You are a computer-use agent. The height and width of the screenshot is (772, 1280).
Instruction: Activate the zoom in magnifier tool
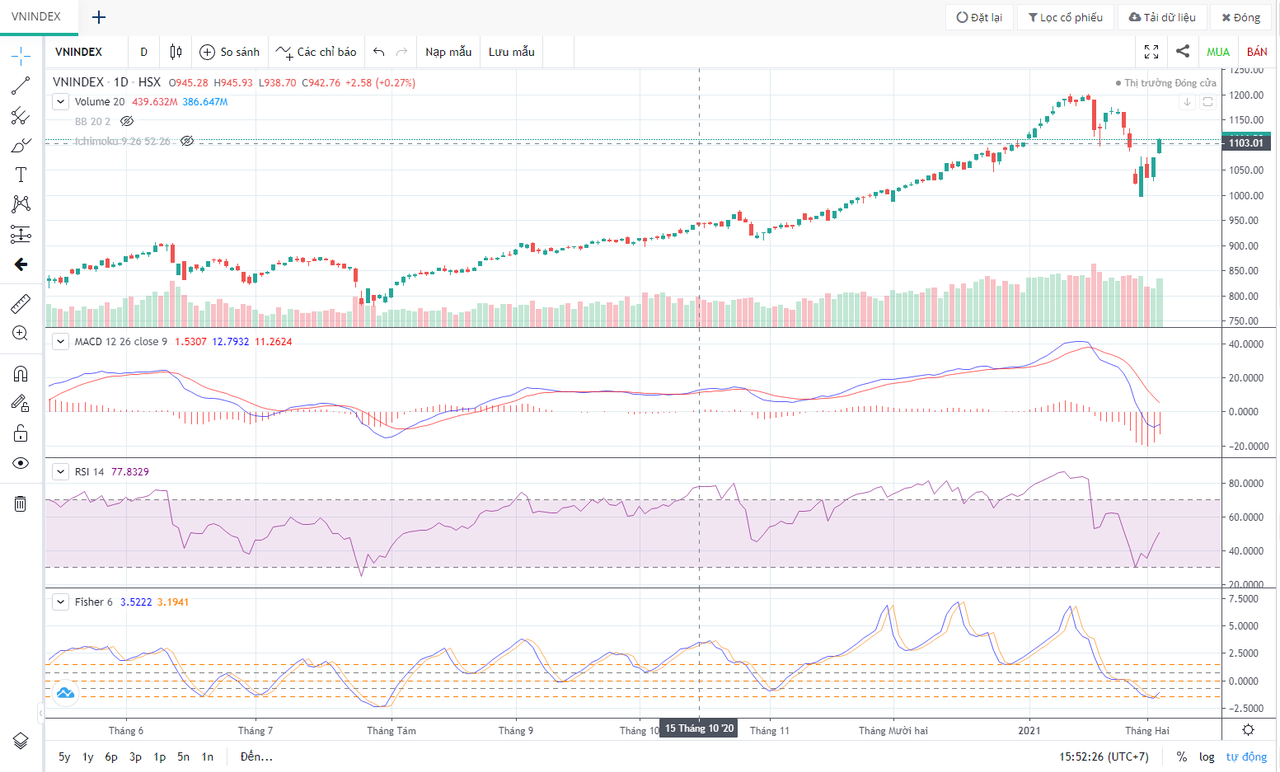(x=20, y=333)
